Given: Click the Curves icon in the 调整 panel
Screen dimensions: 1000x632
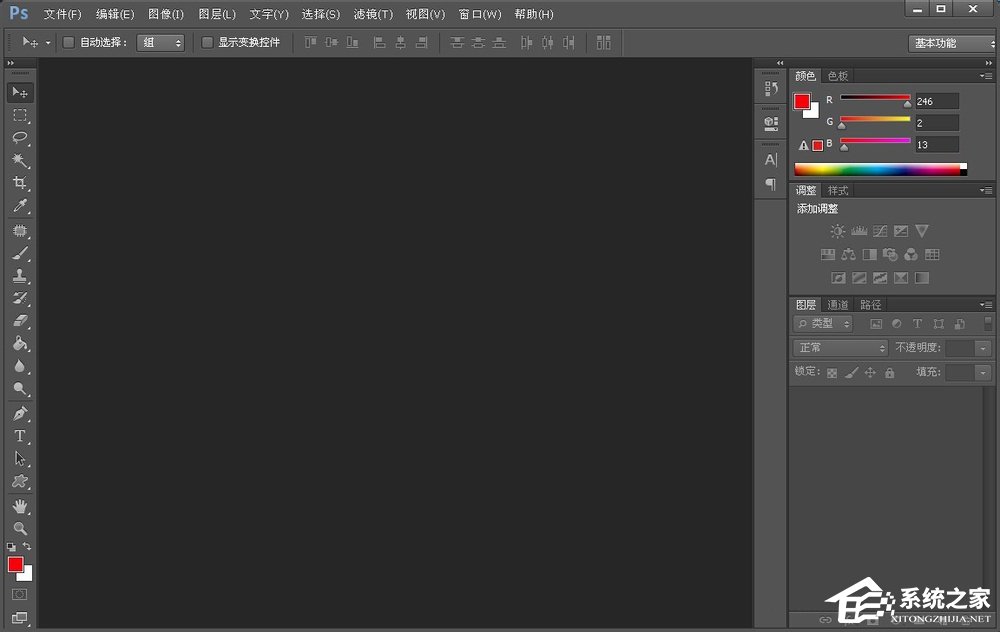Looking at the screenshot, I should [x=880, y=231].
